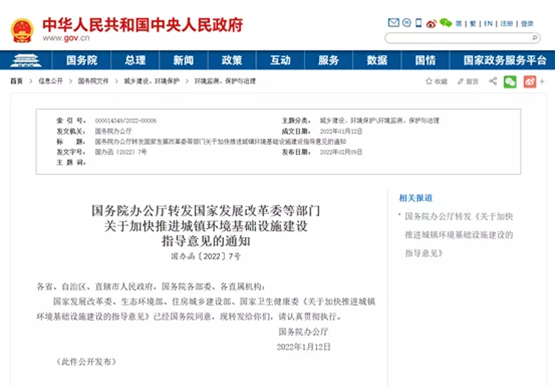Click issuing agency value 国务院办公厅
Image resolution: width=555 pixels, height=387 pixels.
pyautogui.click(x=113, y=131)
